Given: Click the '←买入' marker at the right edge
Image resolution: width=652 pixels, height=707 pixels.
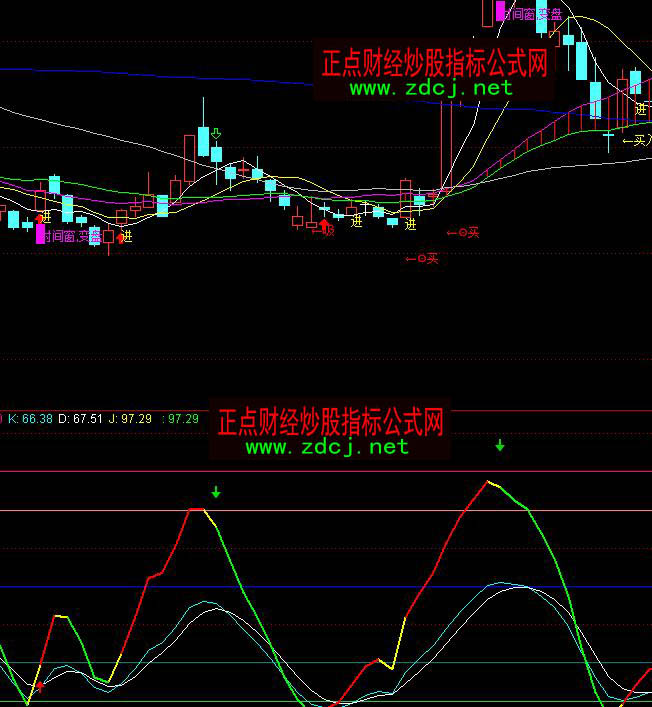Looking at the screenshot, I should pyautogui.click(x=636, y=141).
